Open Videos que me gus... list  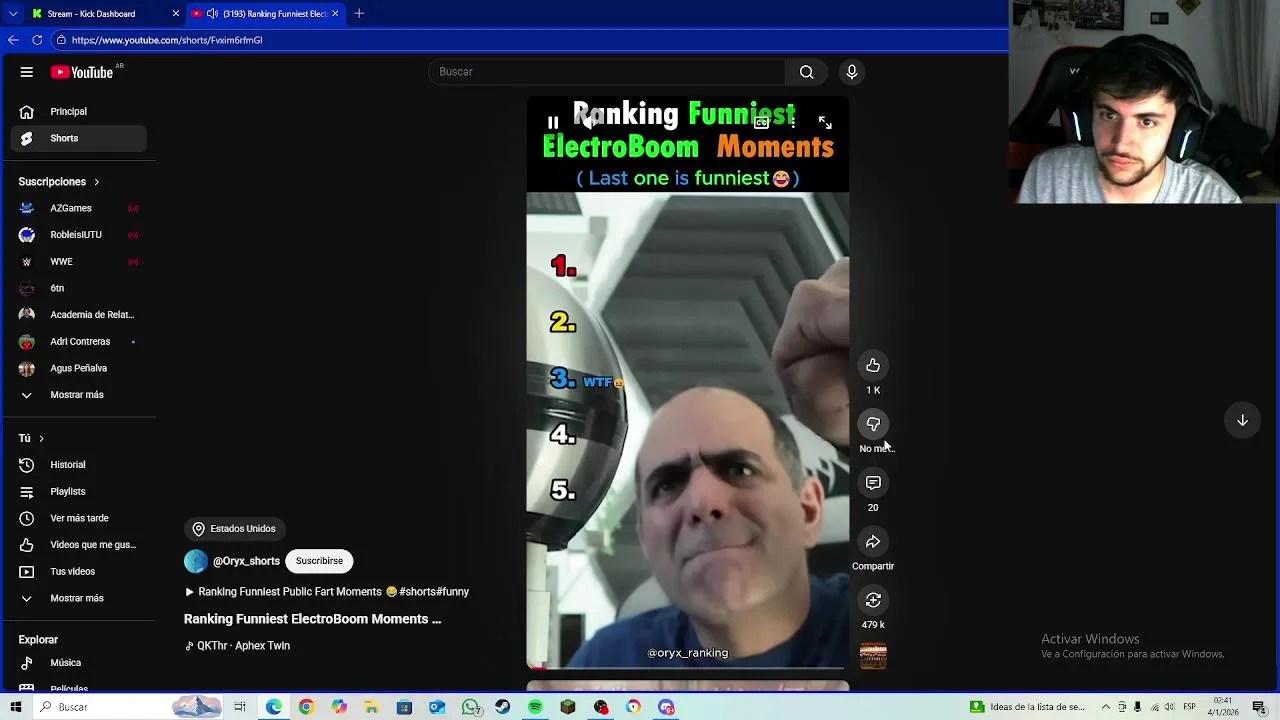[x=79, y=545]
